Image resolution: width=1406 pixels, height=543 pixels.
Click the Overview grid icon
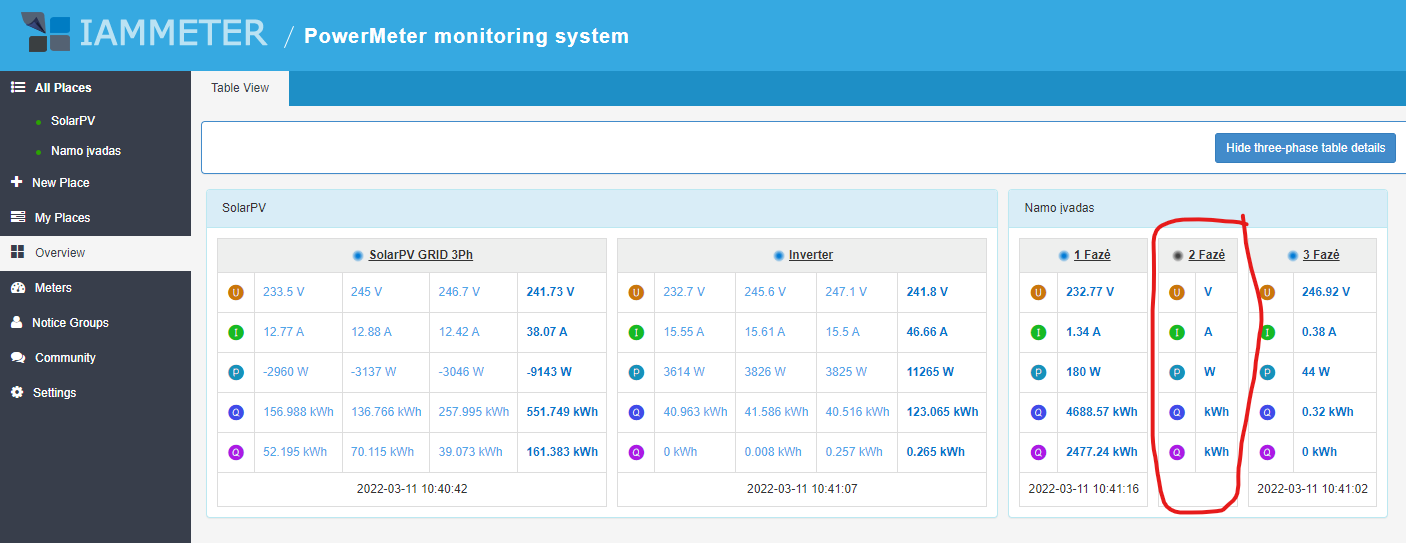[x=17, y=253]
